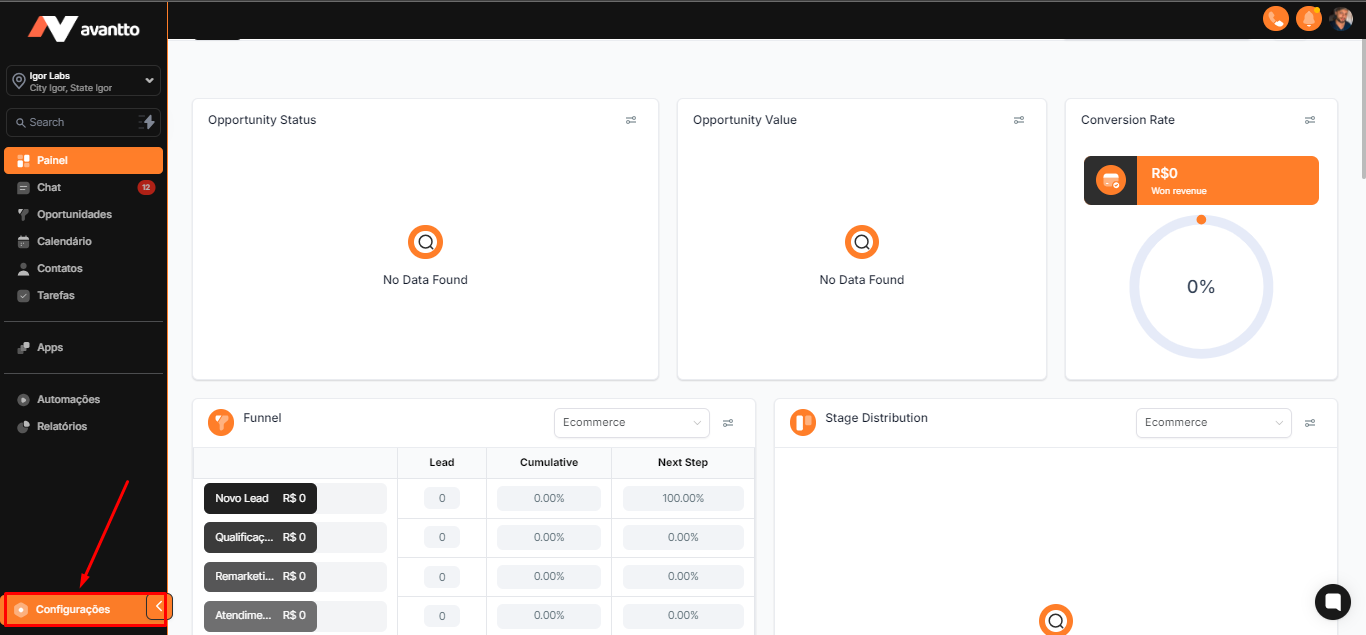Image resolution: width=1366 pixels, height=635 pixels.
Task: Open the Chat menu item
Action: point(50,187)
